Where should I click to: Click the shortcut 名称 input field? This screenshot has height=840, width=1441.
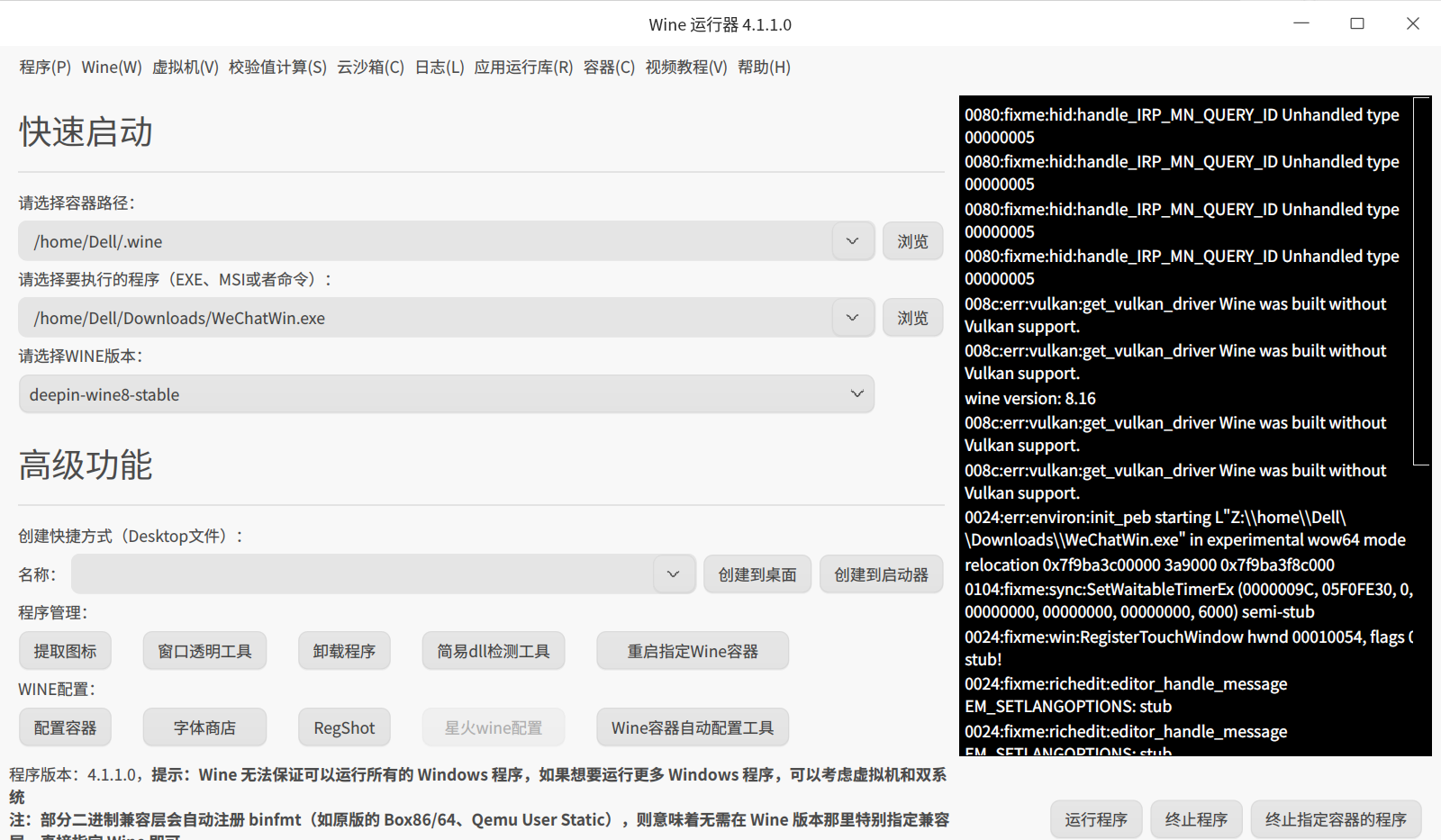coord(363,574)
